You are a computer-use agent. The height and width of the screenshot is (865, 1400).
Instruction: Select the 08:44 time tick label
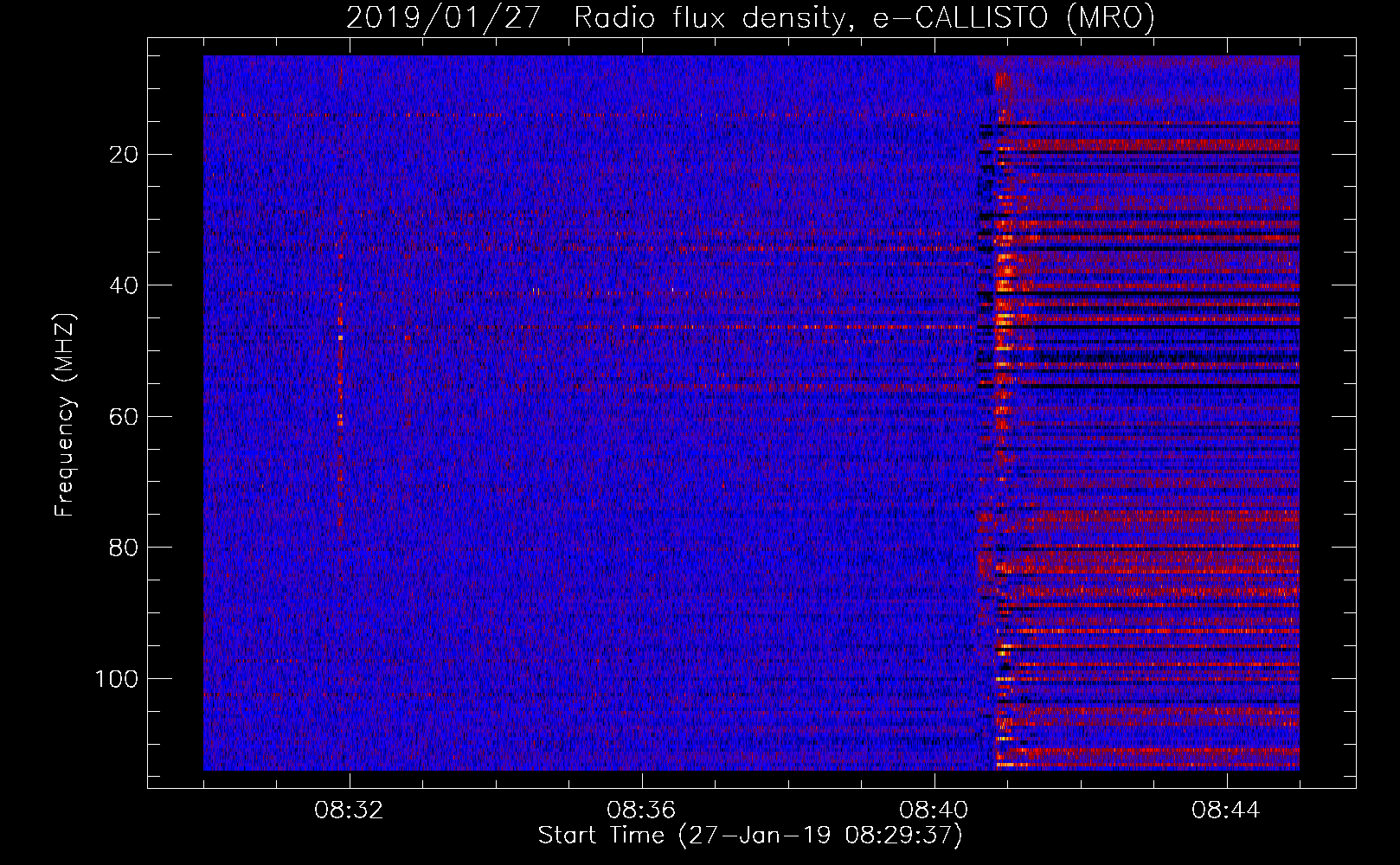point(1227,811)
